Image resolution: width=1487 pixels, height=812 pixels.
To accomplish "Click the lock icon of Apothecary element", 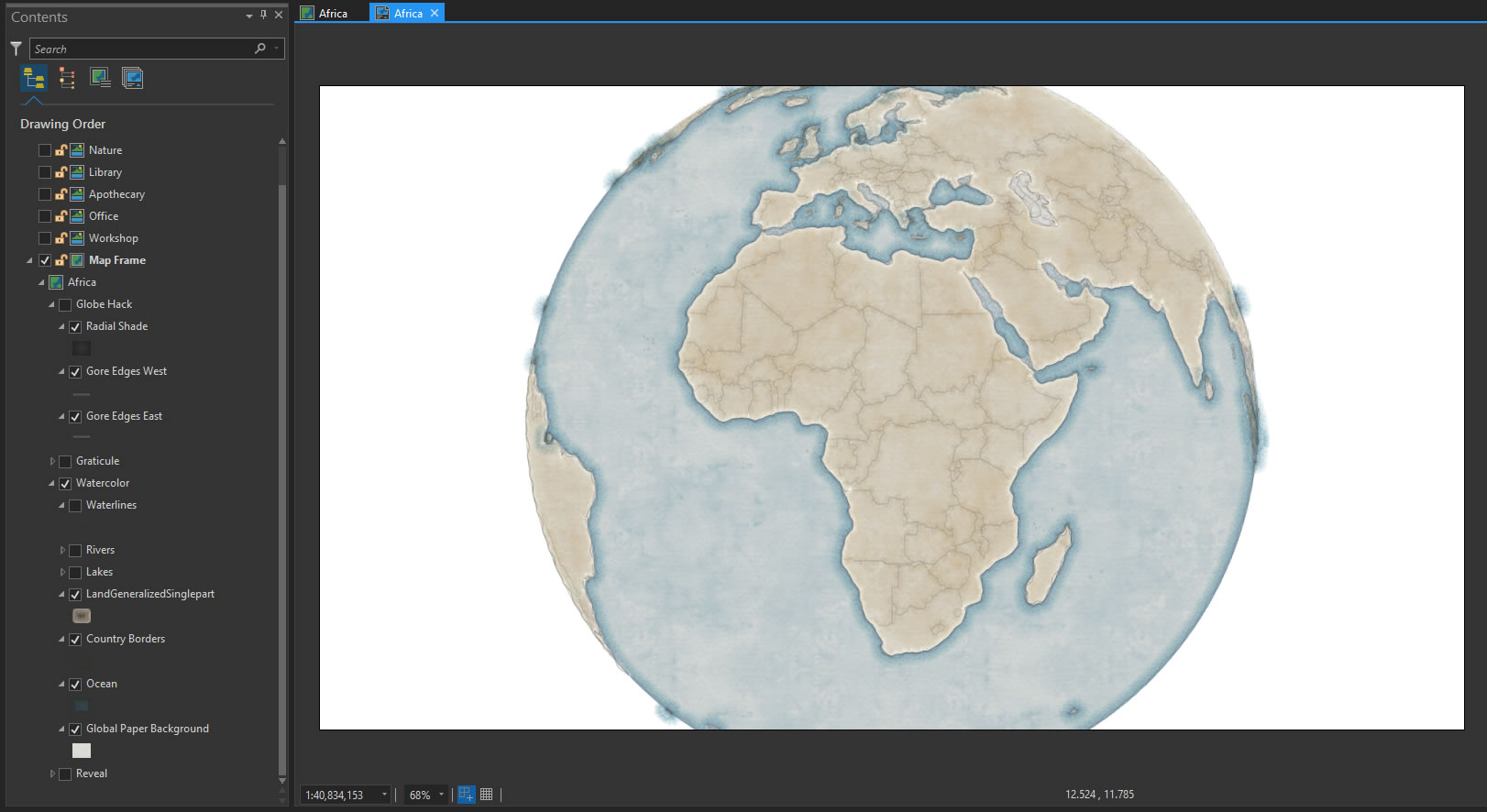I will point(61,194).
